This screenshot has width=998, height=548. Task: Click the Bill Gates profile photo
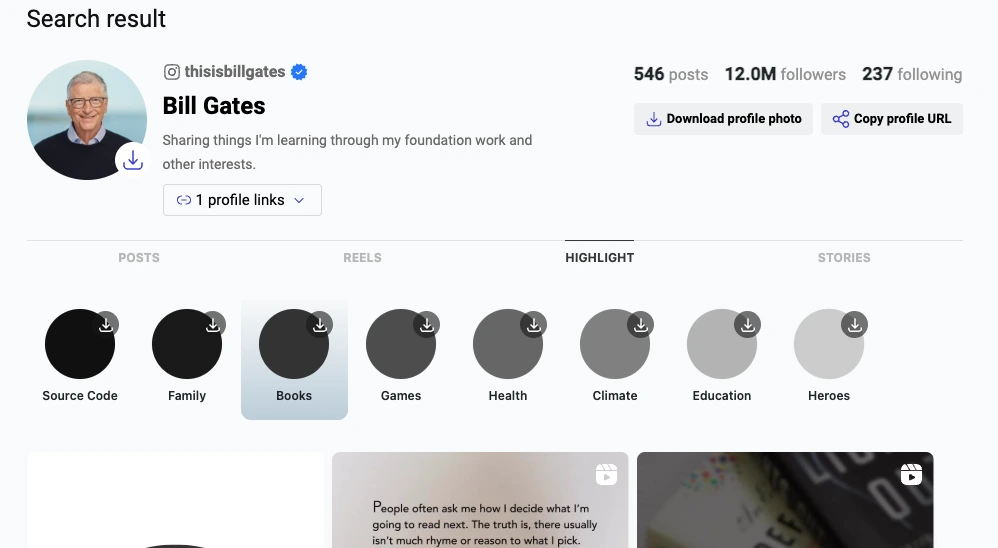(x=82, y=116)
